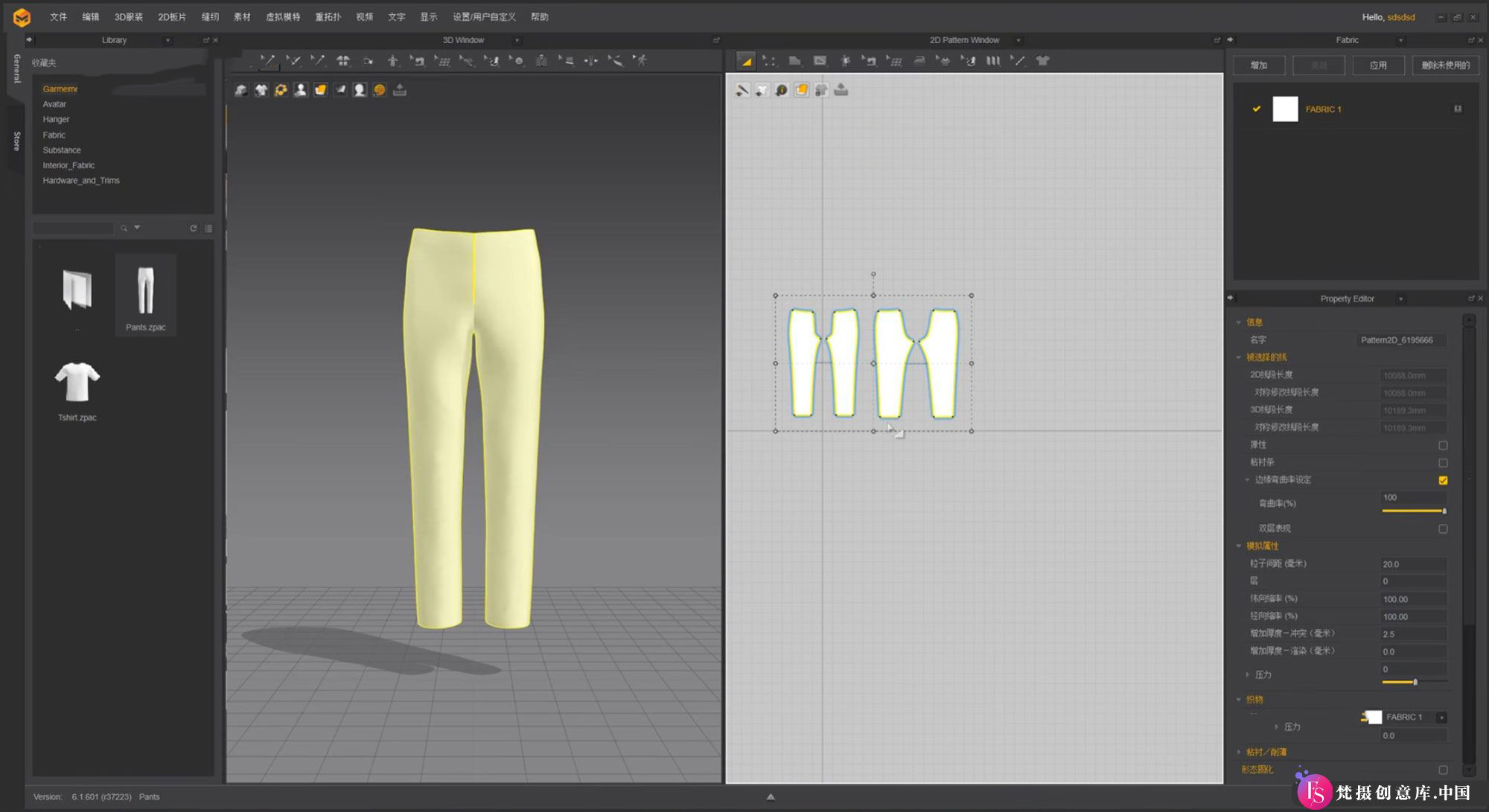The image size is (1489, 812).
Task: Select the internal rectangle tool in 2D toolbar
Action: pyautogui.click(x=820, y=60)
